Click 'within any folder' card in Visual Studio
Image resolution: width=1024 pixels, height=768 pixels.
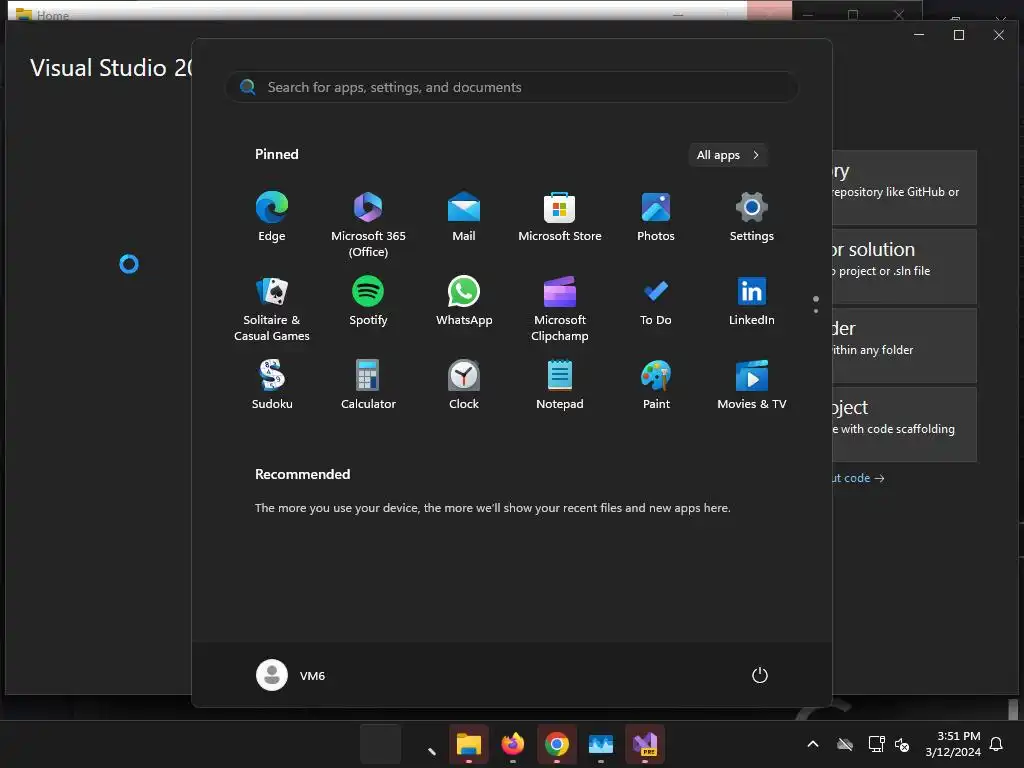click(904, 345)
